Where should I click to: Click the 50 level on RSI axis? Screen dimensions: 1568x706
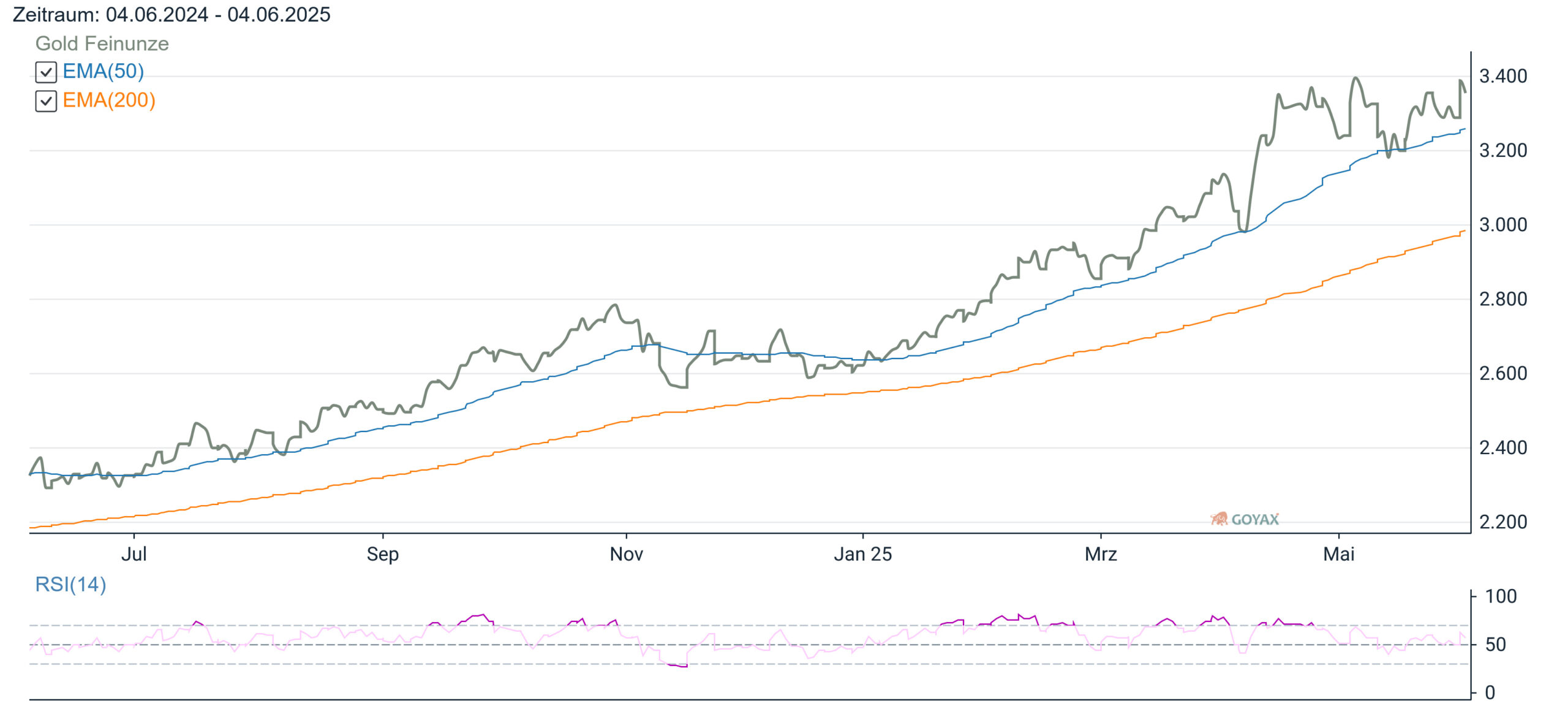click(x=1496, y=645)
